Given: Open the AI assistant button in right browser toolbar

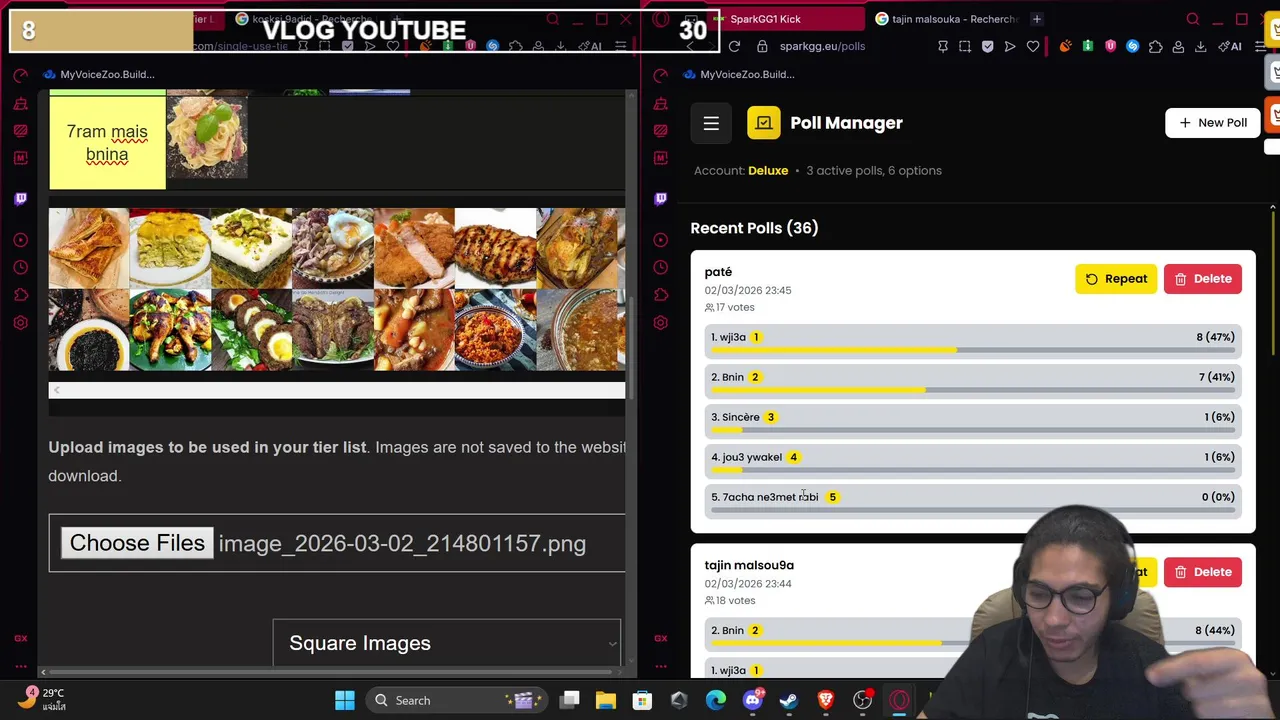Looking at the screenshot, I should pyautogui.click(x=1230, y=46).
